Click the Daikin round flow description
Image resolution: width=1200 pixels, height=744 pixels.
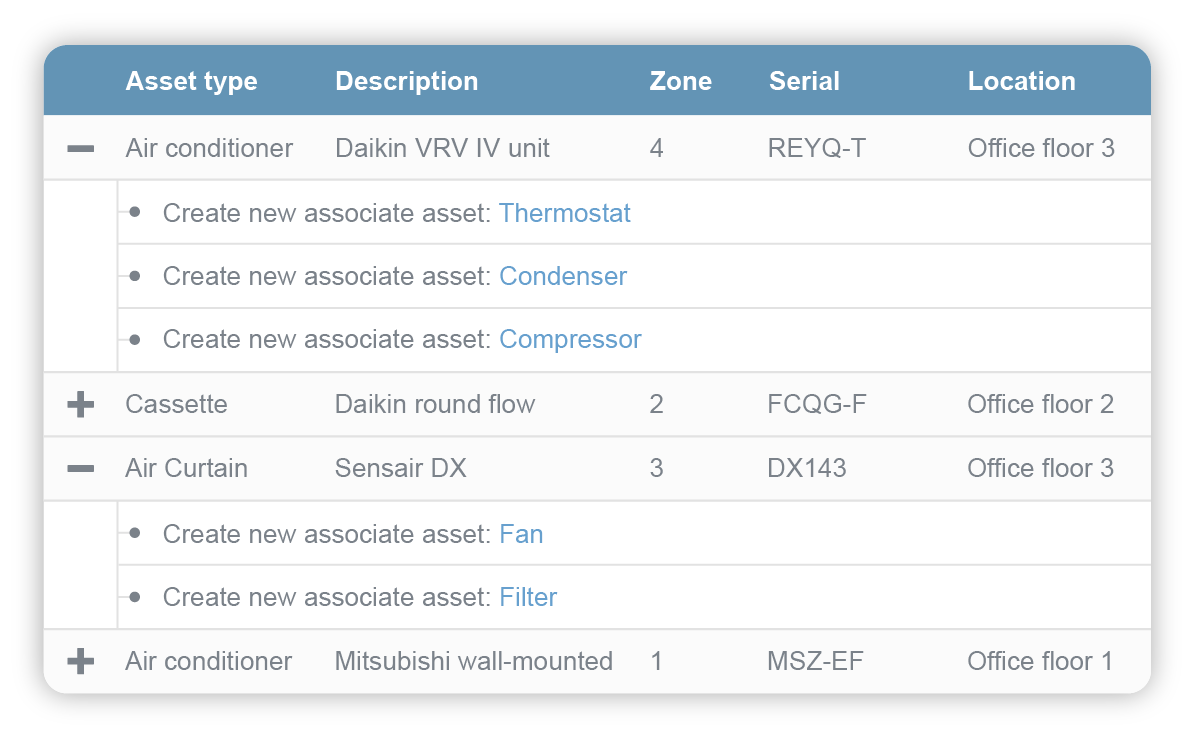click(x=435, y=405)
